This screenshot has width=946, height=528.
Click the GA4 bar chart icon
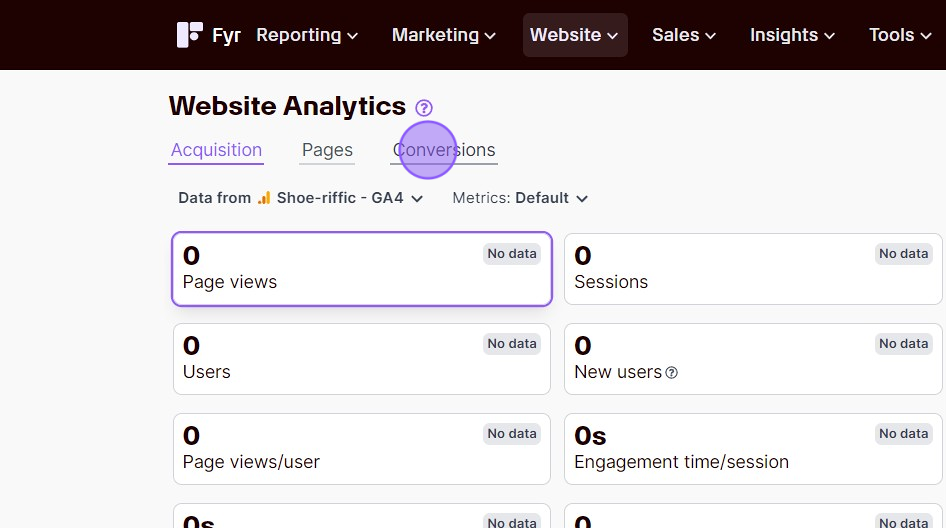264,198
